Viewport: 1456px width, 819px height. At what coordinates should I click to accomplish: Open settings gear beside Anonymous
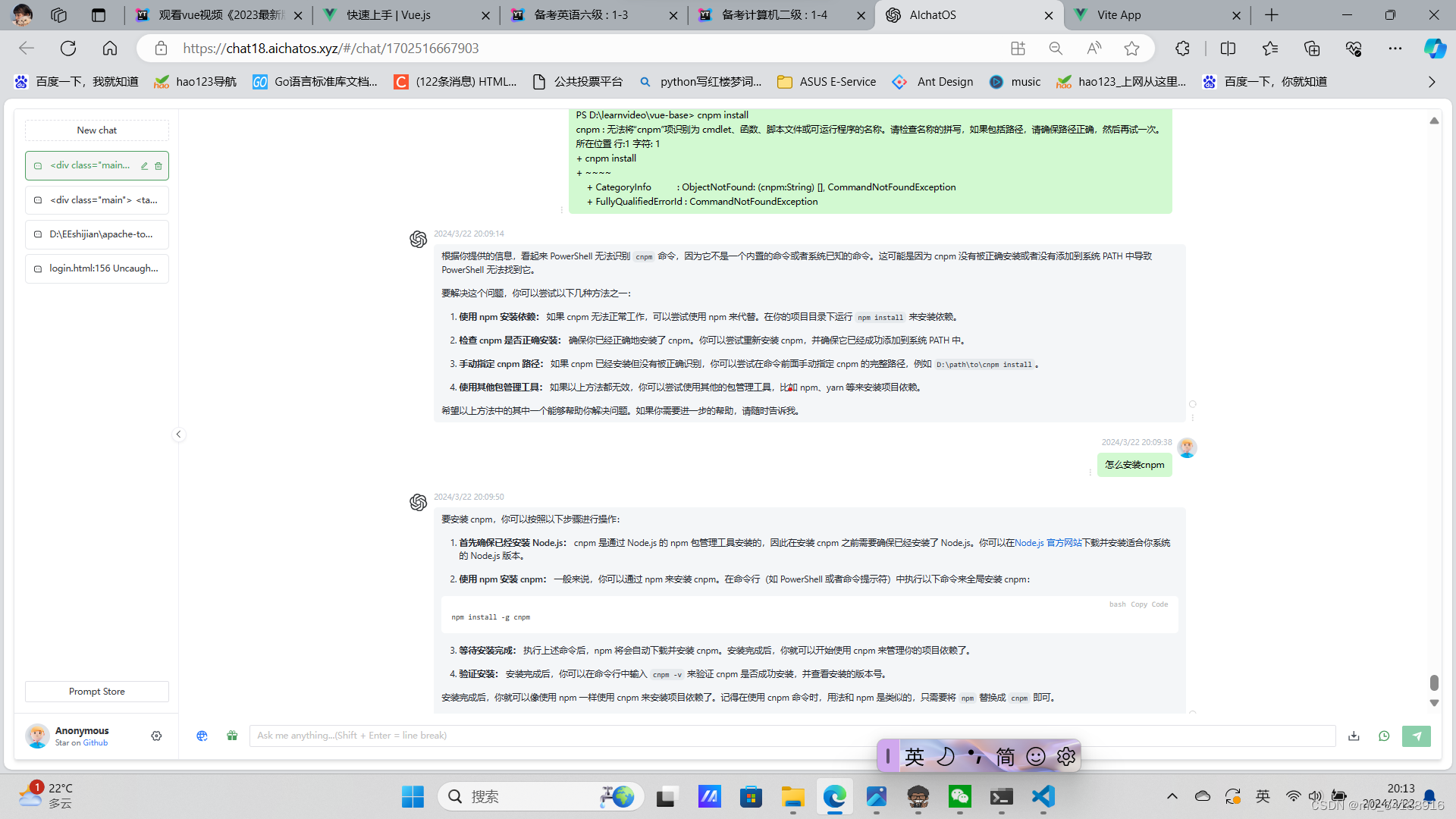click(156, 736)
